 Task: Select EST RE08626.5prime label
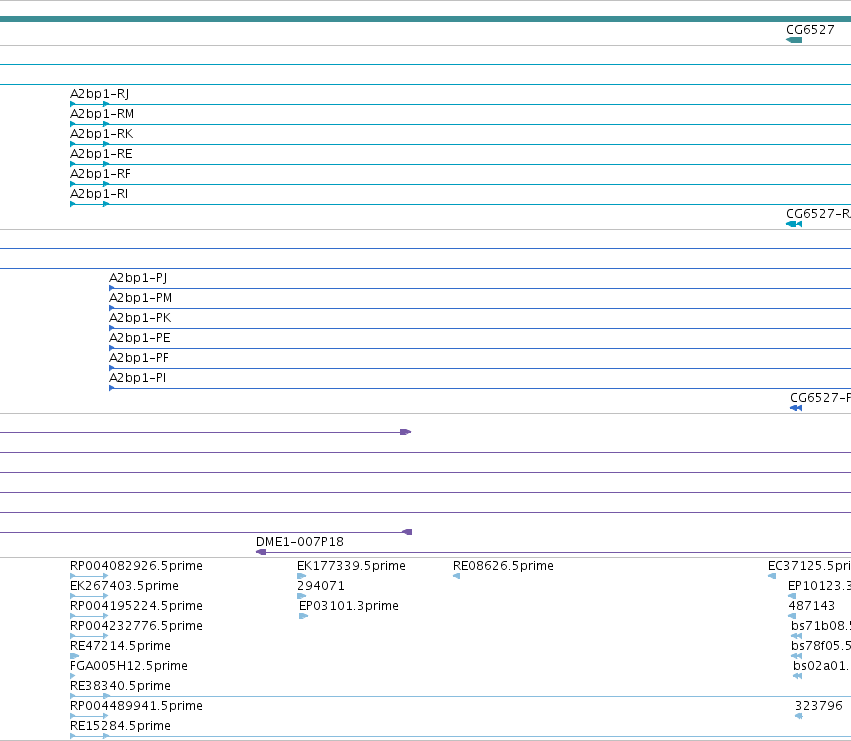[x=503, y=566]
